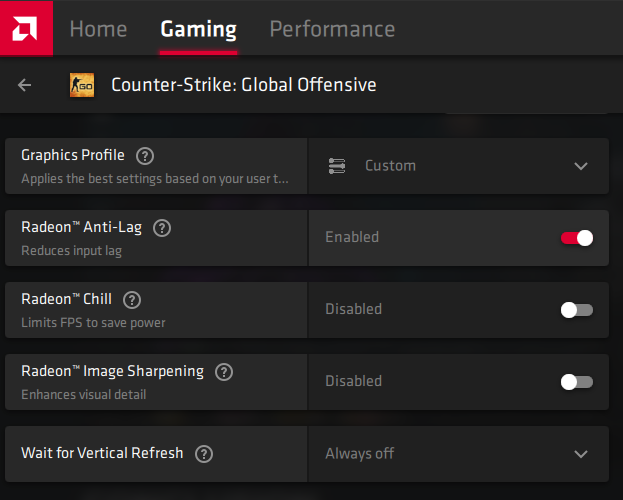Expand the Wait for Vertical Refresh chevron
Image resolution: width=623 pixels, height=500 pixels.
click(x=581, y=454)
